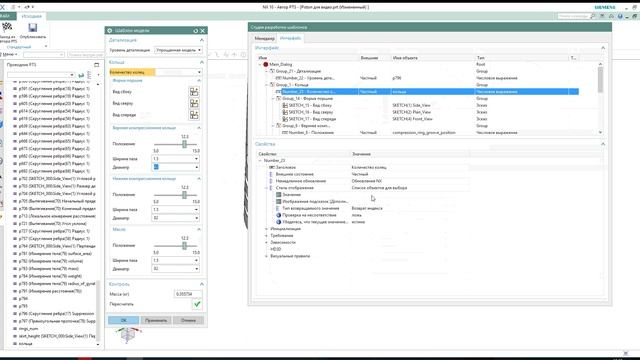Open front view sketch editor icon
The height and width of the screenshot is (360, 640).
coord(194,115)
